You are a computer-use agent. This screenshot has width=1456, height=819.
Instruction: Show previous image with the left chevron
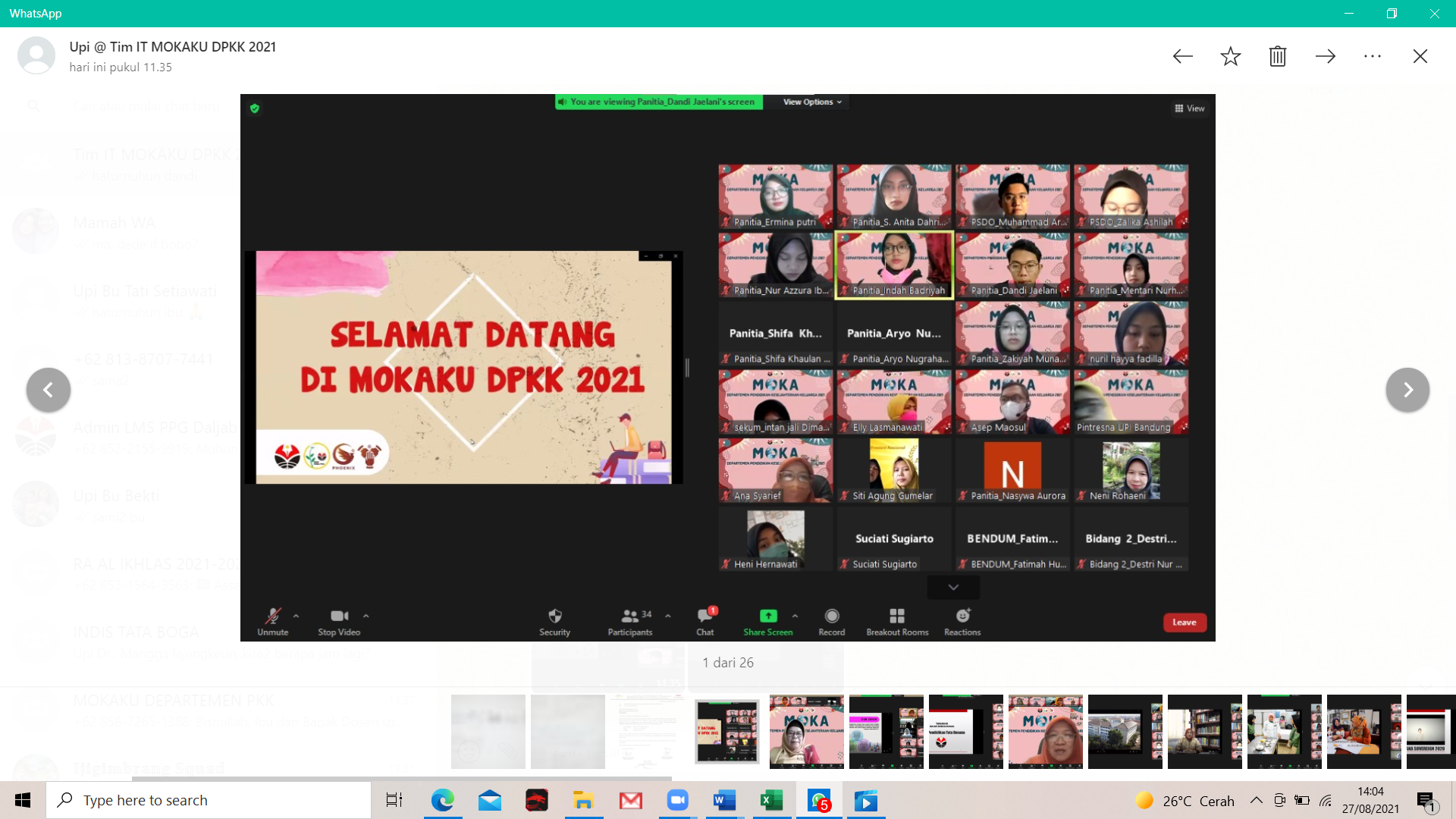tap(49, 390)
